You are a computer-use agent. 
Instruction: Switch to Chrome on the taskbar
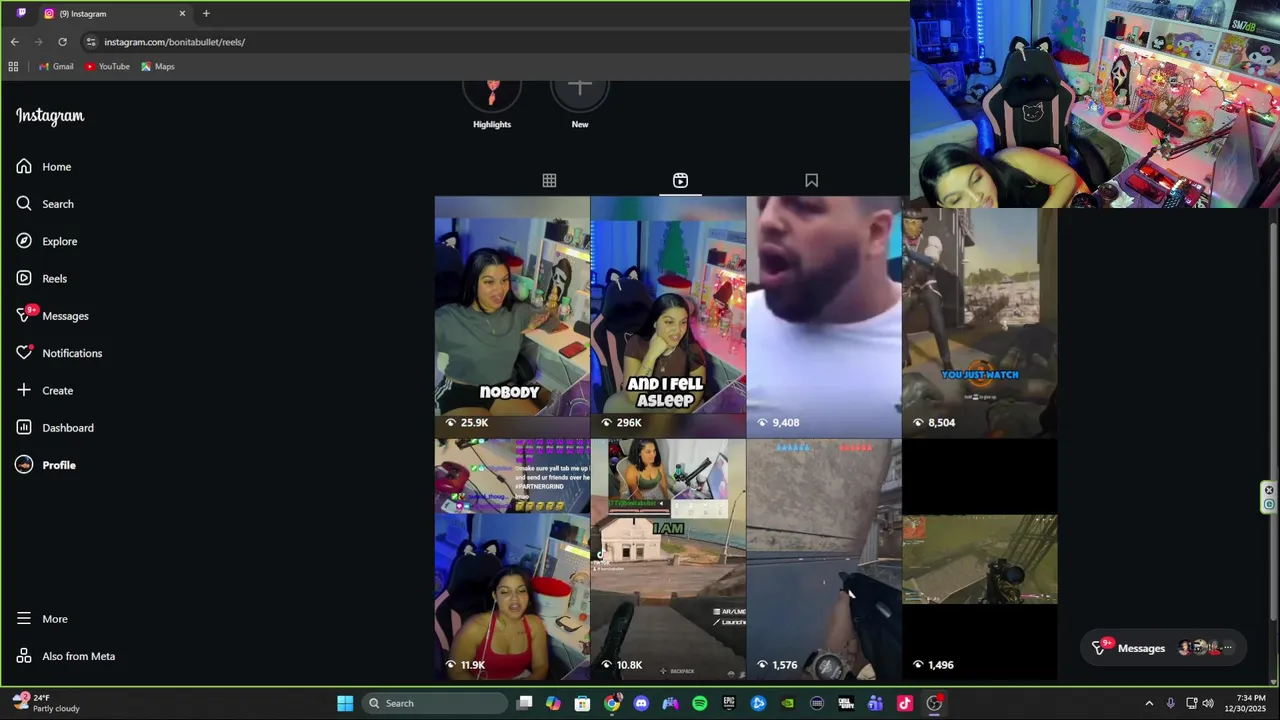(612, 703)
